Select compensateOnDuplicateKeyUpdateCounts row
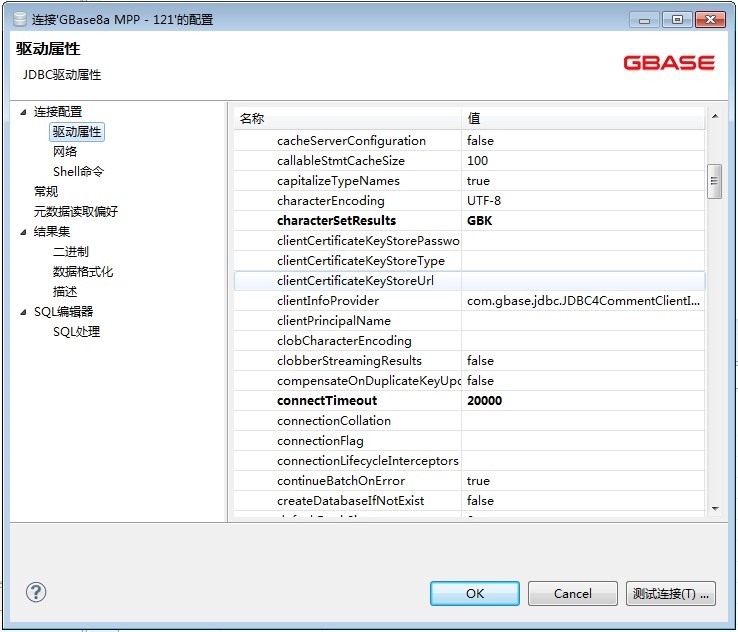Viewport: 738px width, 632px height. coord(469,381)
